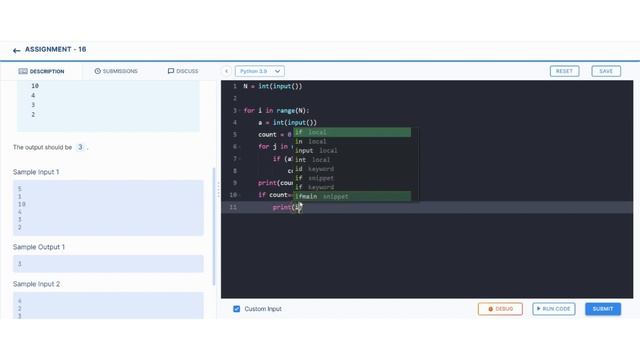Click the Sample Input 1 box

(x=108, y=208)
